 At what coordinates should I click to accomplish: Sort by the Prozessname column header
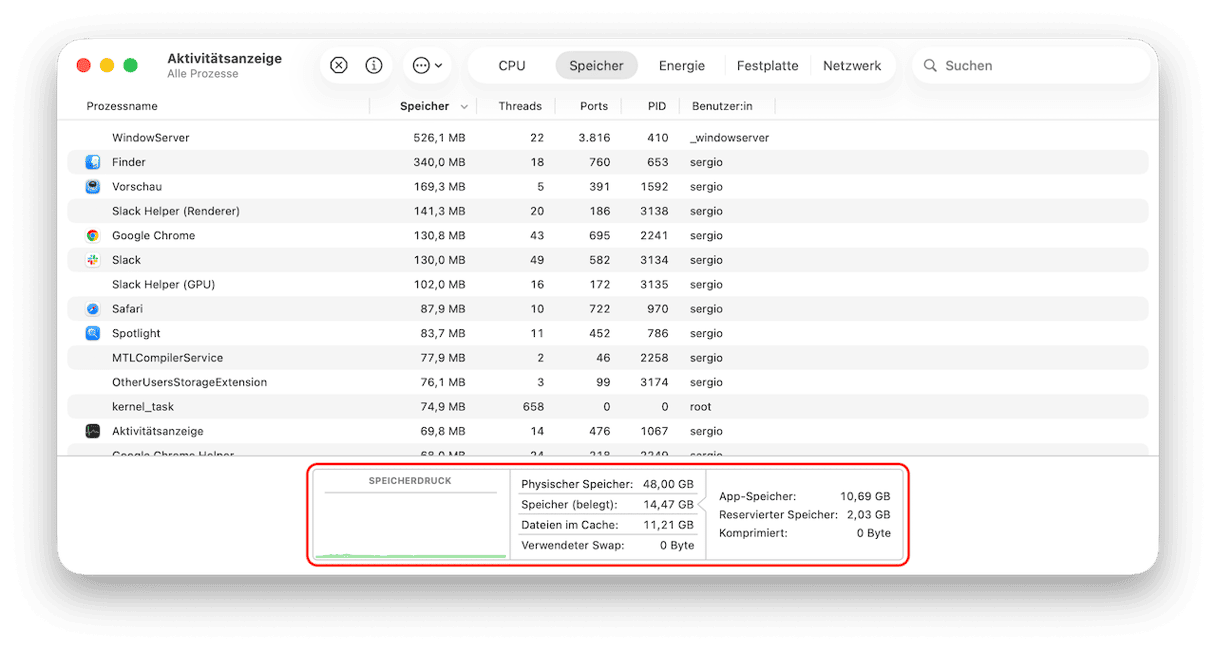[x=122, y=106]
